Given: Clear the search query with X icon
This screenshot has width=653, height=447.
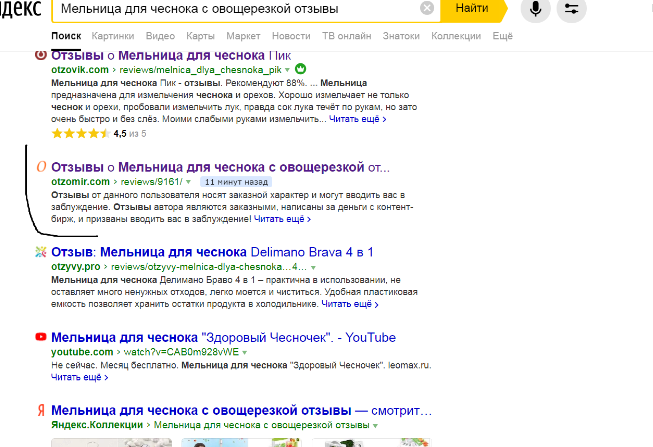Looking at the screenshot, I should point(427,8).
